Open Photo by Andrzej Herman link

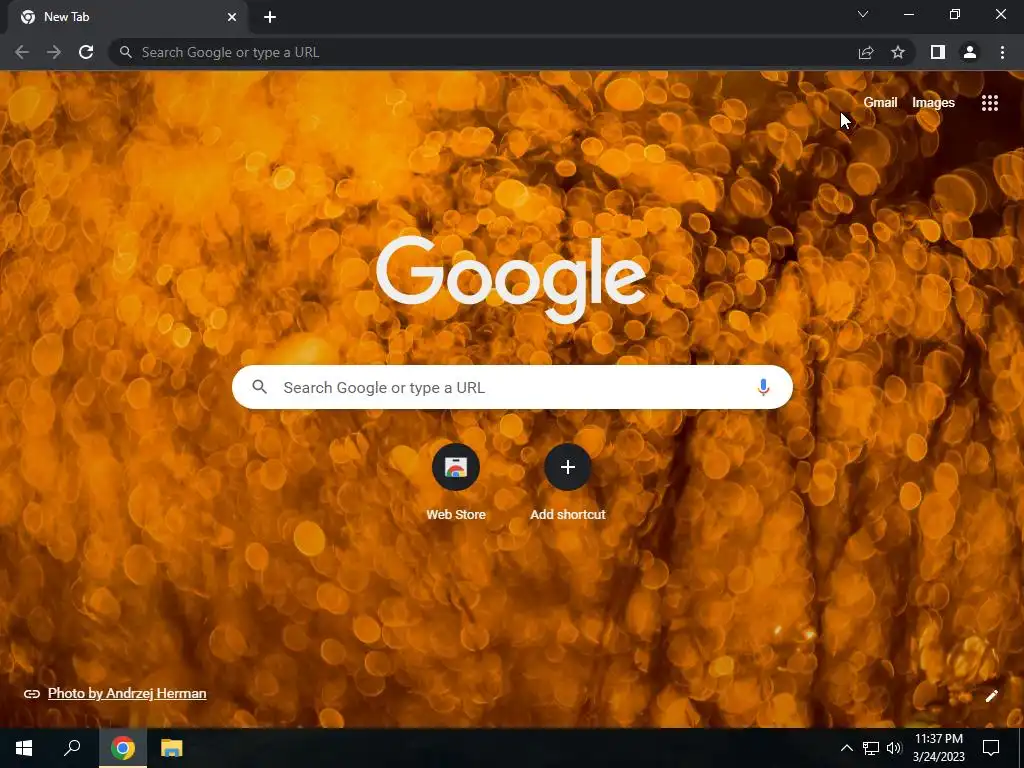point(127,694)
